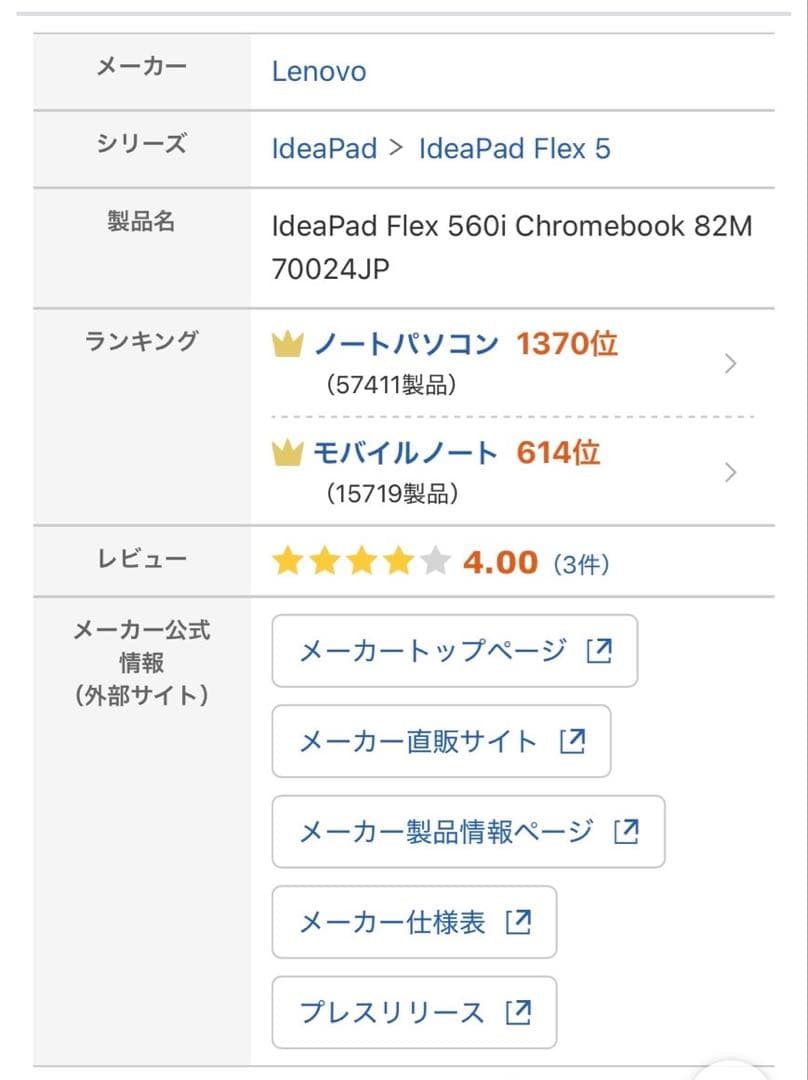808x1080 pixels.
Task: Click the external link icon on メーカートップページ
Action: [x=599, y=650]
